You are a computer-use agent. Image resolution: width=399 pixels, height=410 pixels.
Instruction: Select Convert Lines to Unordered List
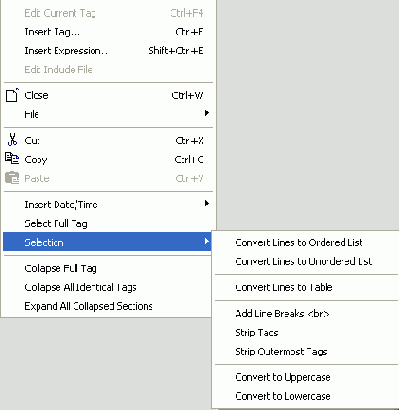306,261
